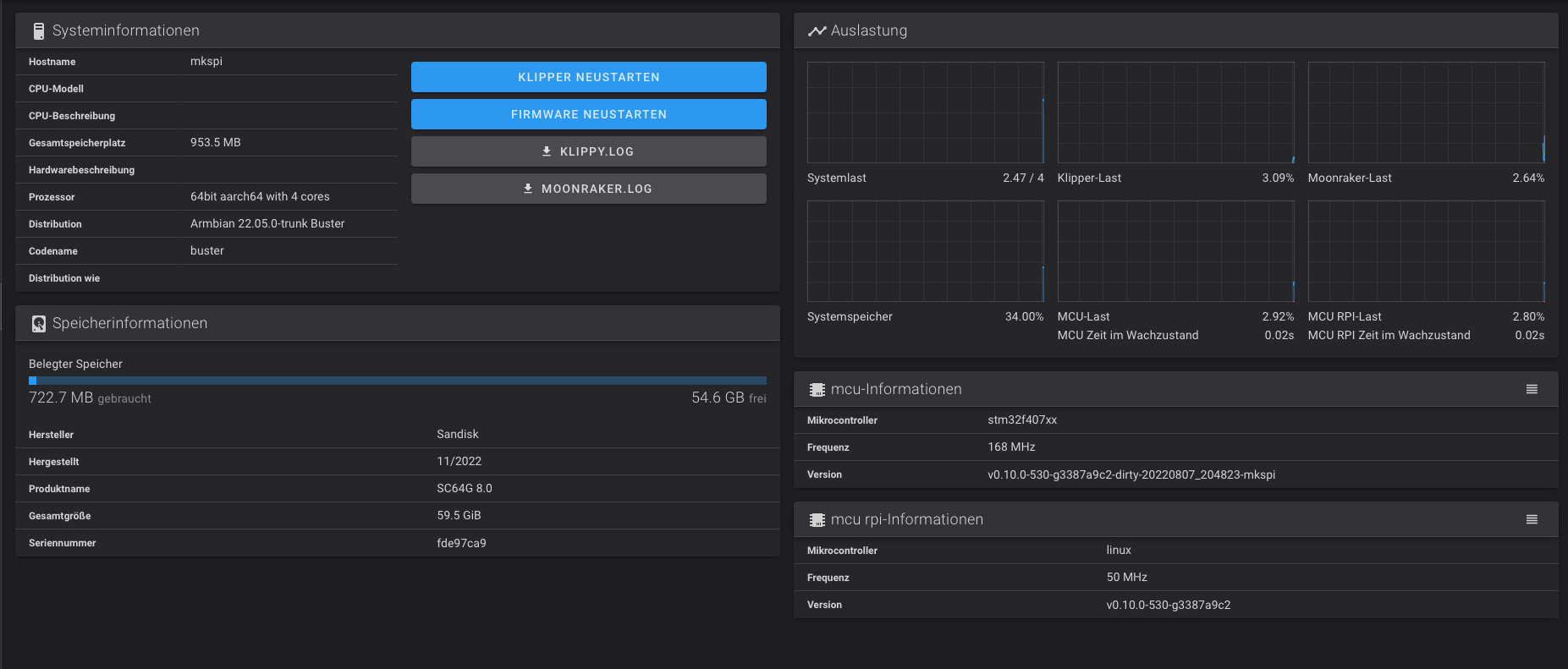
Task: Click the download icon on MOONRAKER.LOG
Action: click(x=528, y=189)
